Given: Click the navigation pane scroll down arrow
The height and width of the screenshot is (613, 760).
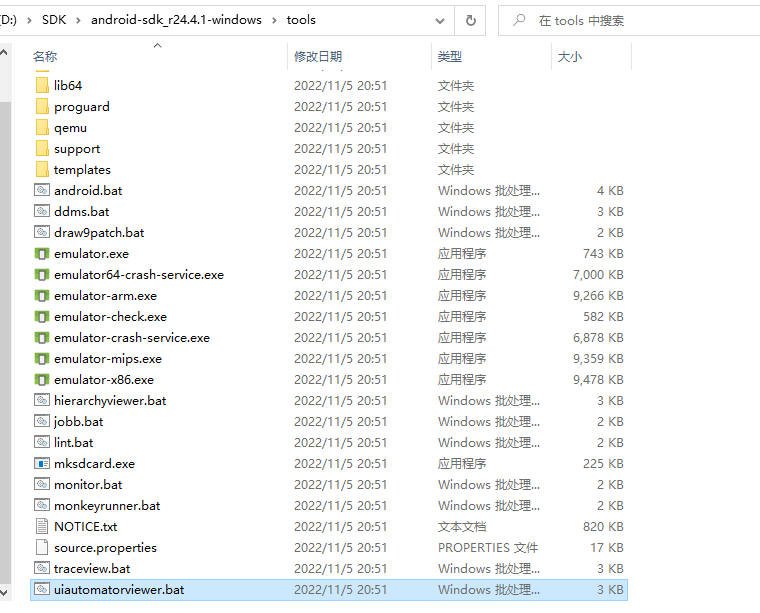Looking at the screenshot, I should [4, 592].
